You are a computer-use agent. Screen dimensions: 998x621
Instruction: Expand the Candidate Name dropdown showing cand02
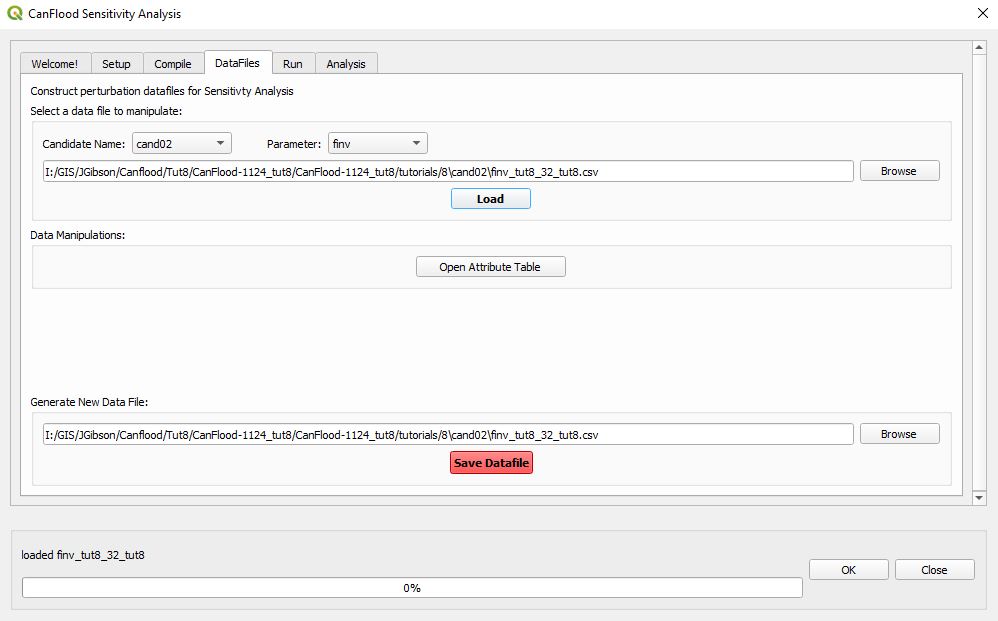pos(182,143)
